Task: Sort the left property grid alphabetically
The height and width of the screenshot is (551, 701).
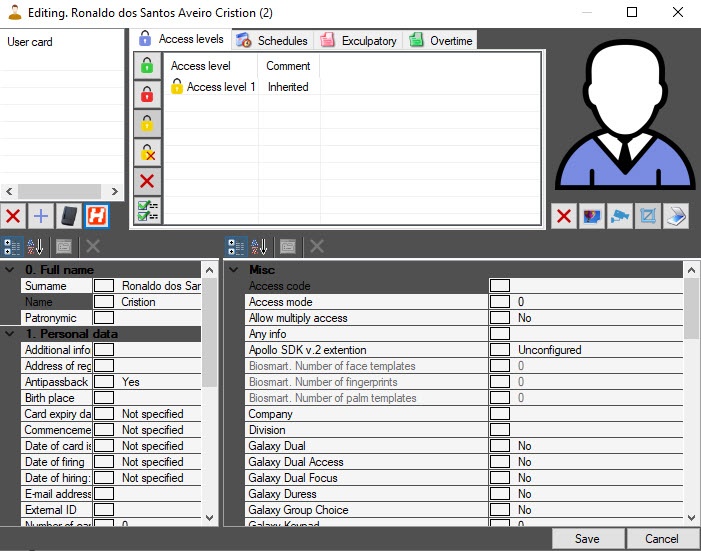Action: (35, 246)
